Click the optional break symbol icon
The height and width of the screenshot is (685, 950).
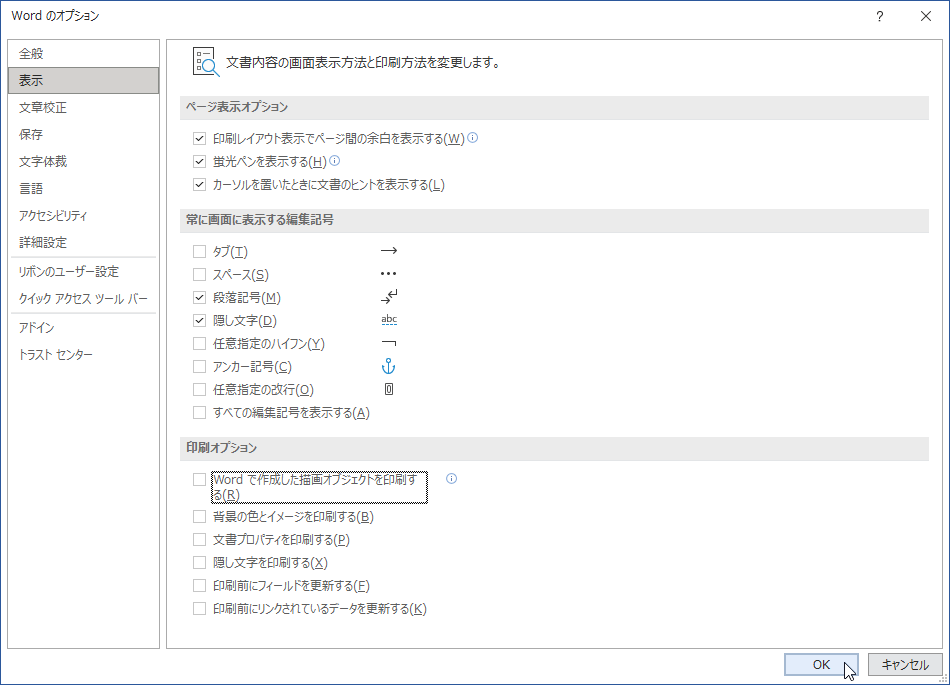tap(389, 389)
